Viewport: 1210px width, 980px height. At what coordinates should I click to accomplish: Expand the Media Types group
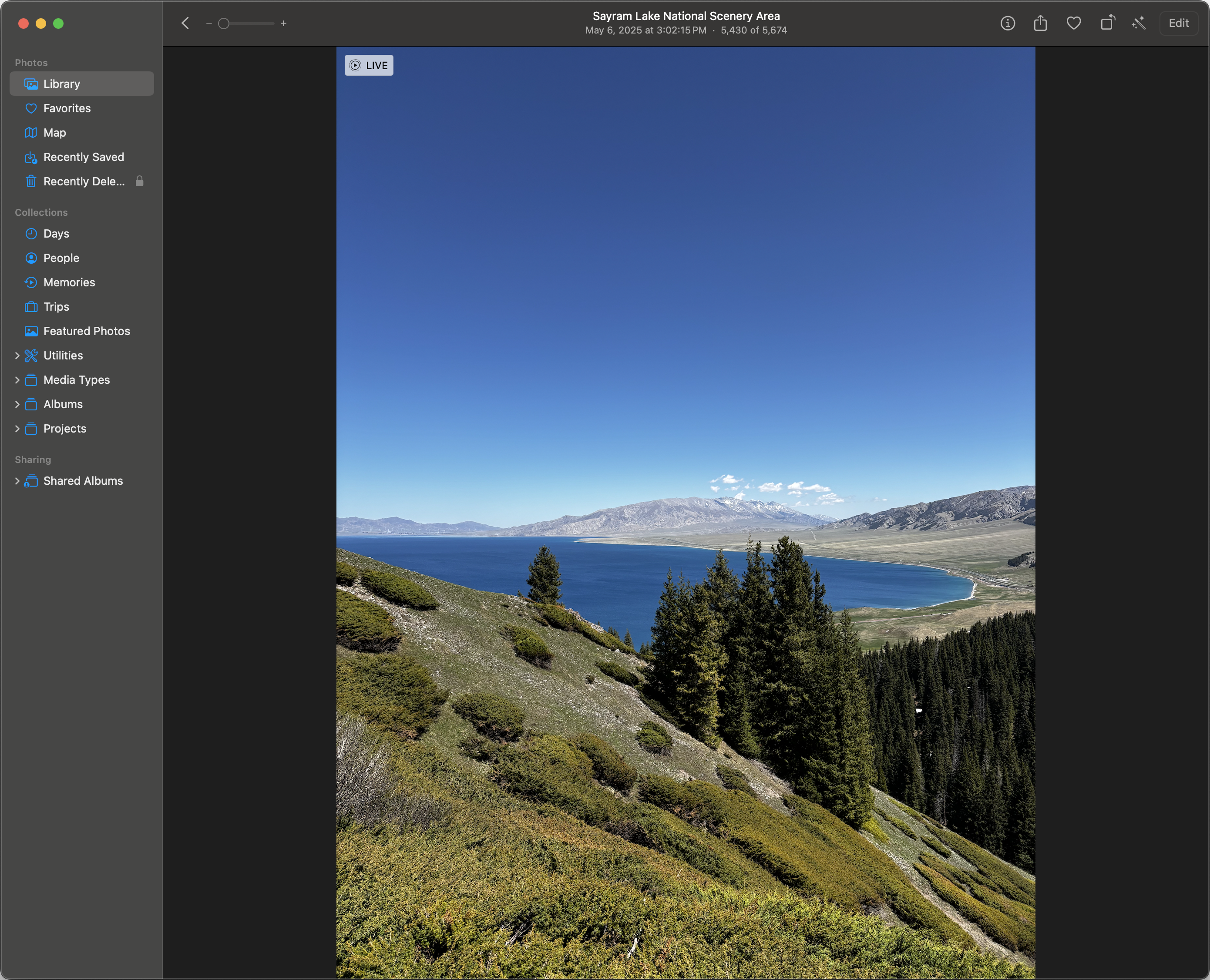[17, 380]
